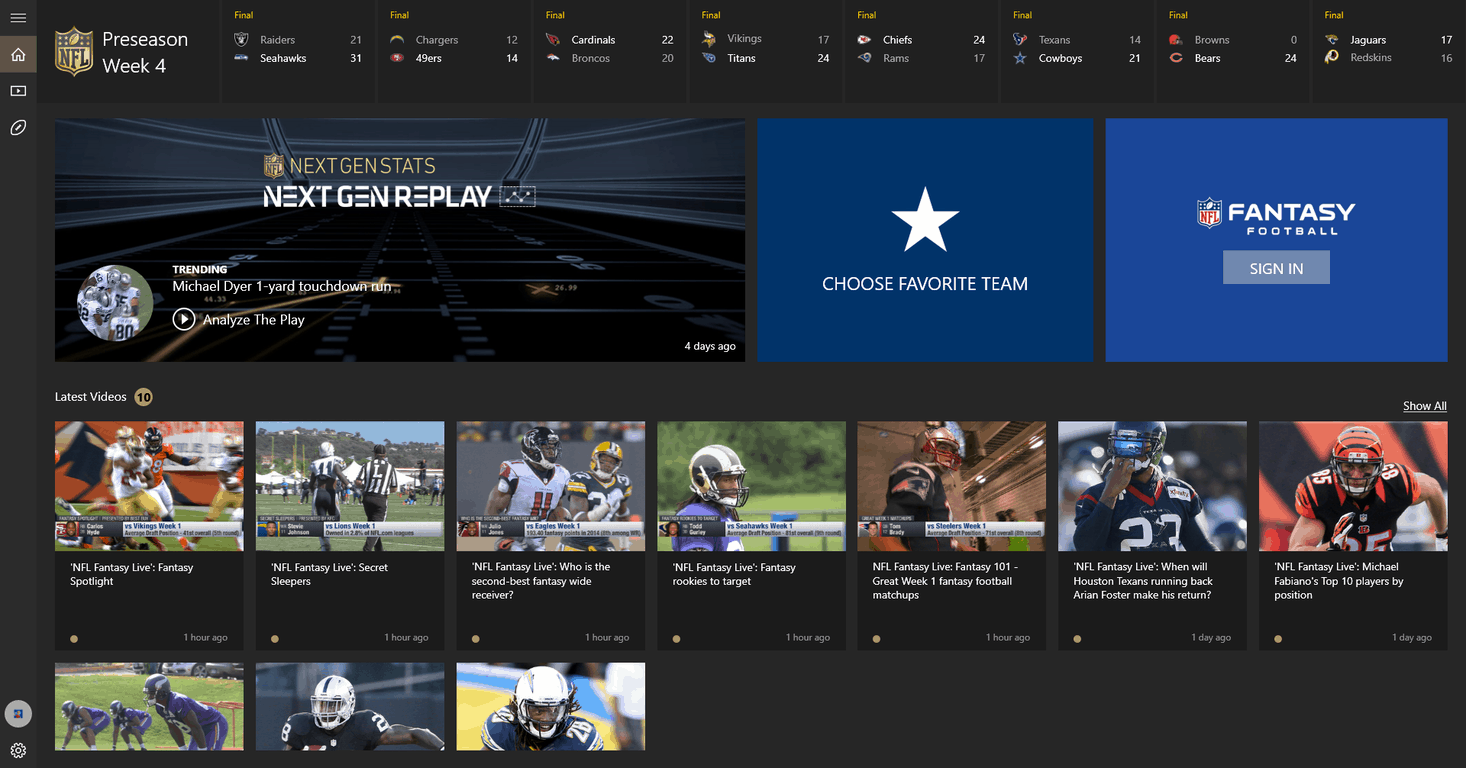This screenshot has height=768, width=1466.
Task: Click the Chargers team logo
Action: pos(397,40)
